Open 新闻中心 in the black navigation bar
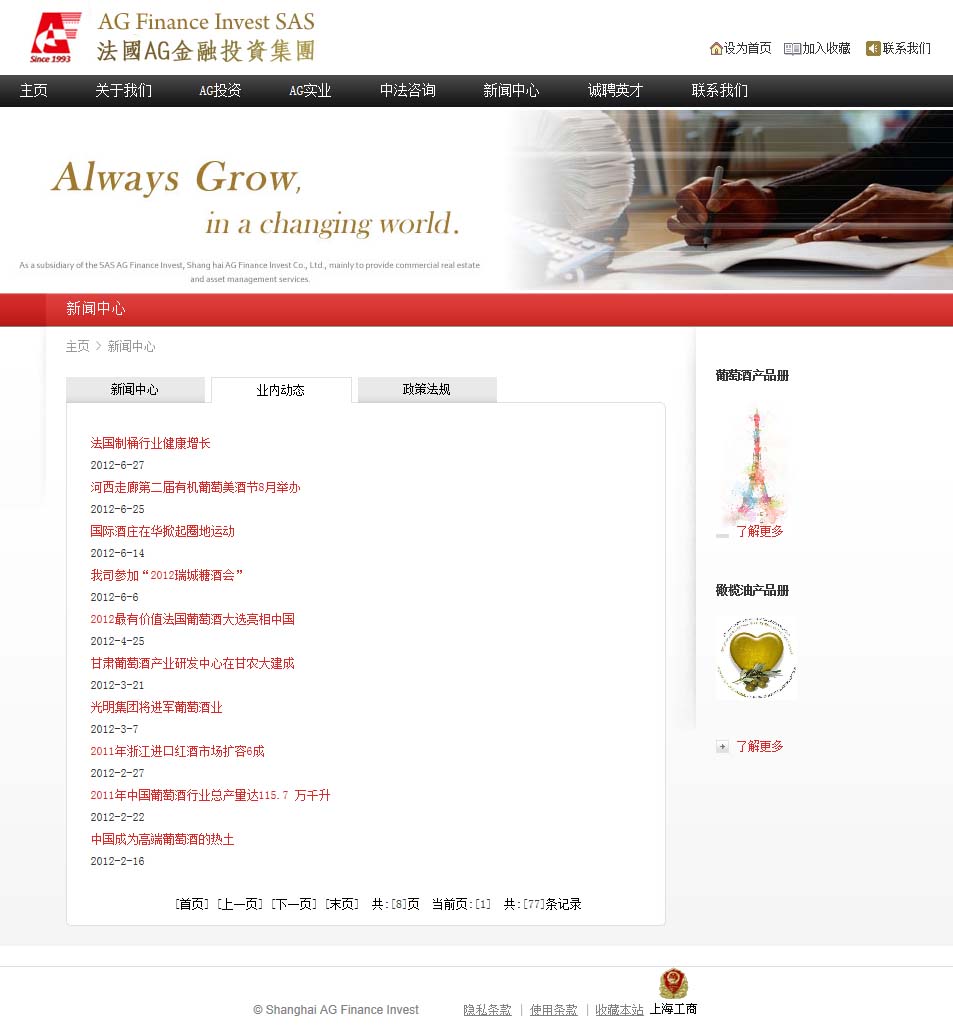 pyautogui.click(x=511, y=90)
